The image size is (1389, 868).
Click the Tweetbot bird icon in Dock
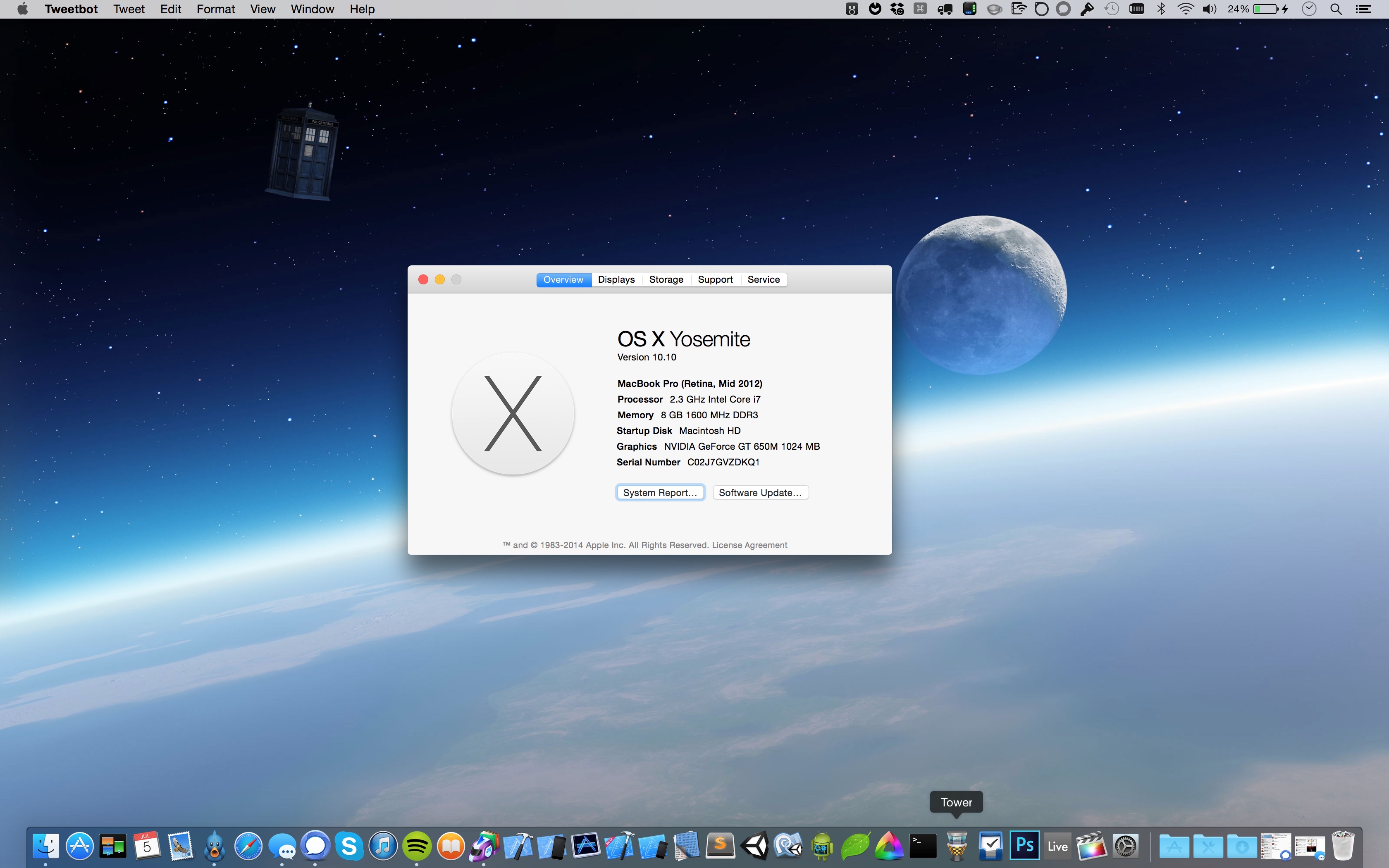point(214,846)
